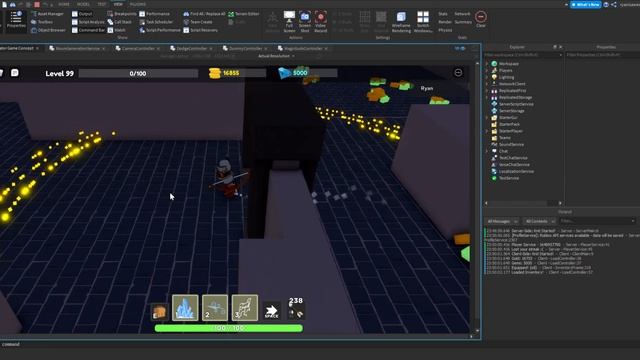This screenshot has height=360, width=640.
Task: Toggle Stats display
Action: click(x=443, y=14)
